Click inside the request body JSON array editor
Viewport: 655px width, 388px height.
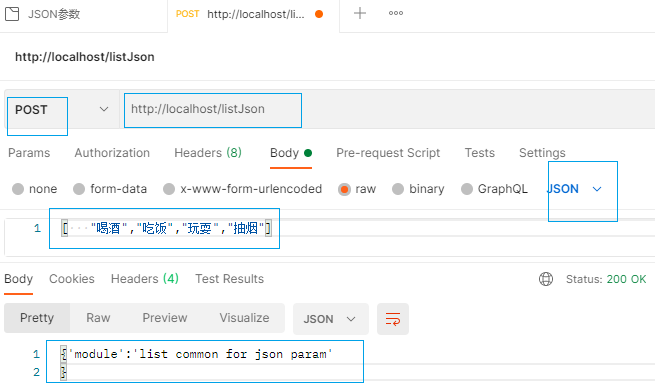click(166, 228)
